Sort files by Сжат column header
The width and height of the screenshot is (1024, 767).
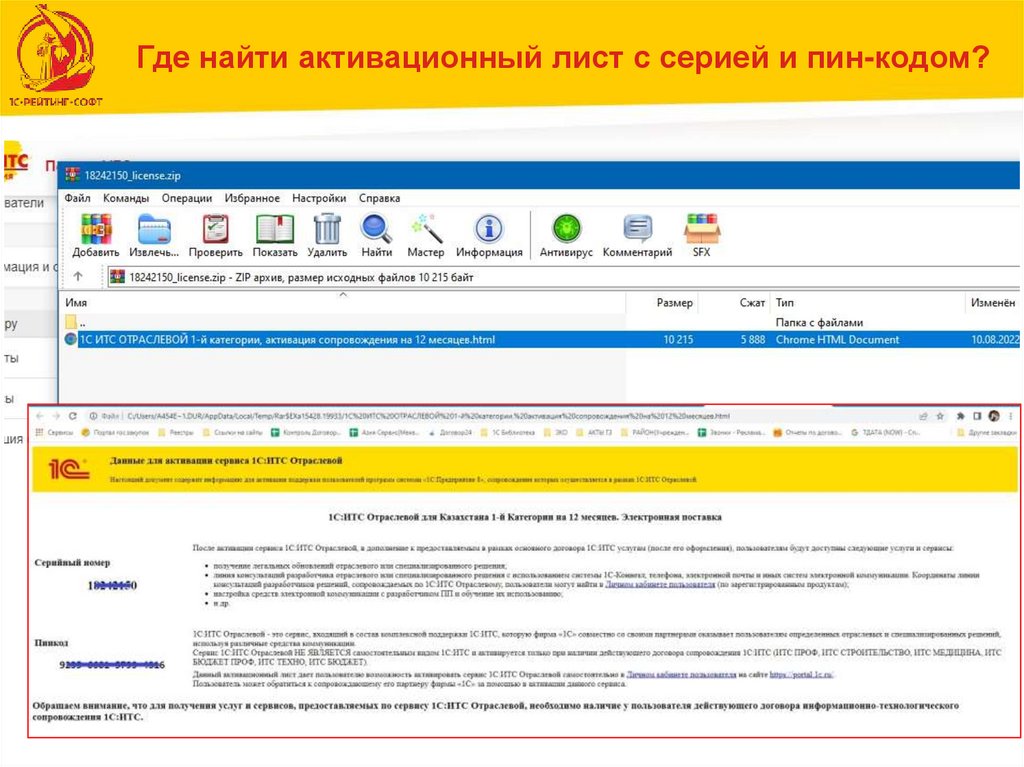pos(734,302)
